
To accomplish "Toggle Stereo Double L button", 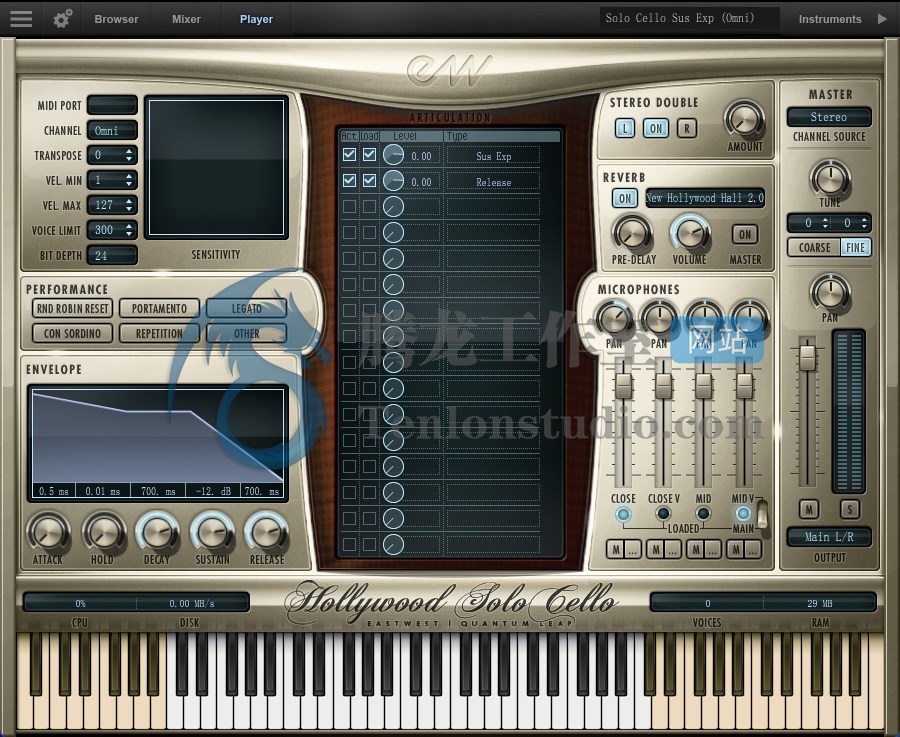I will [624, 128].
